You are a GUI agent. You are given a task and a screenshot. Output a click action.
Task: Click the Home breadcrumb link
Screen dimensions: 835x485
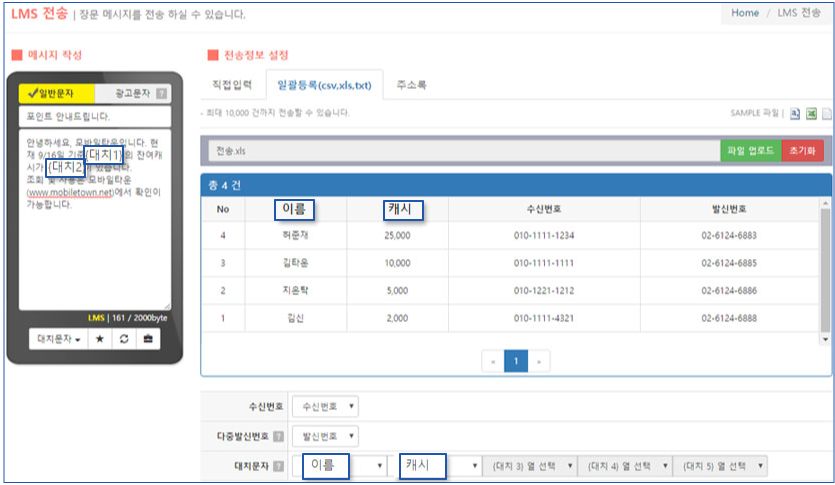tap(745, 13)
